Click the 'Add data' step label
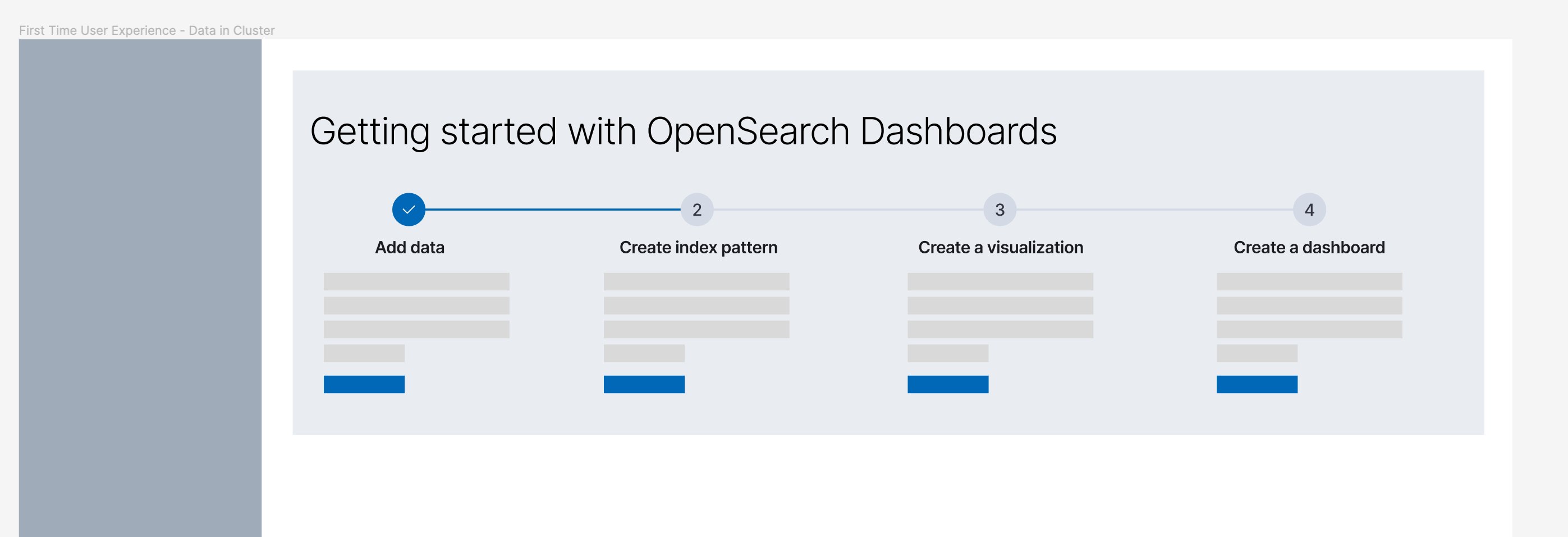 410,248
